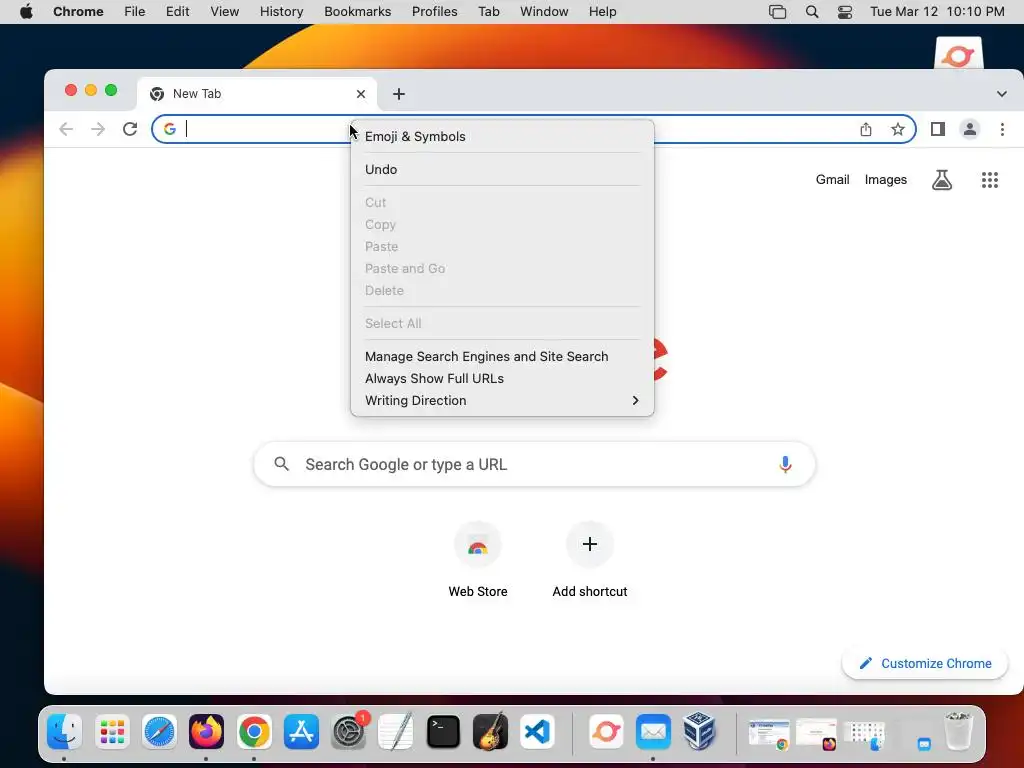Viewport: 1024px width, 768px height.
Task: Open Launchpad from the Dock
Action: (x=112, y=731)
